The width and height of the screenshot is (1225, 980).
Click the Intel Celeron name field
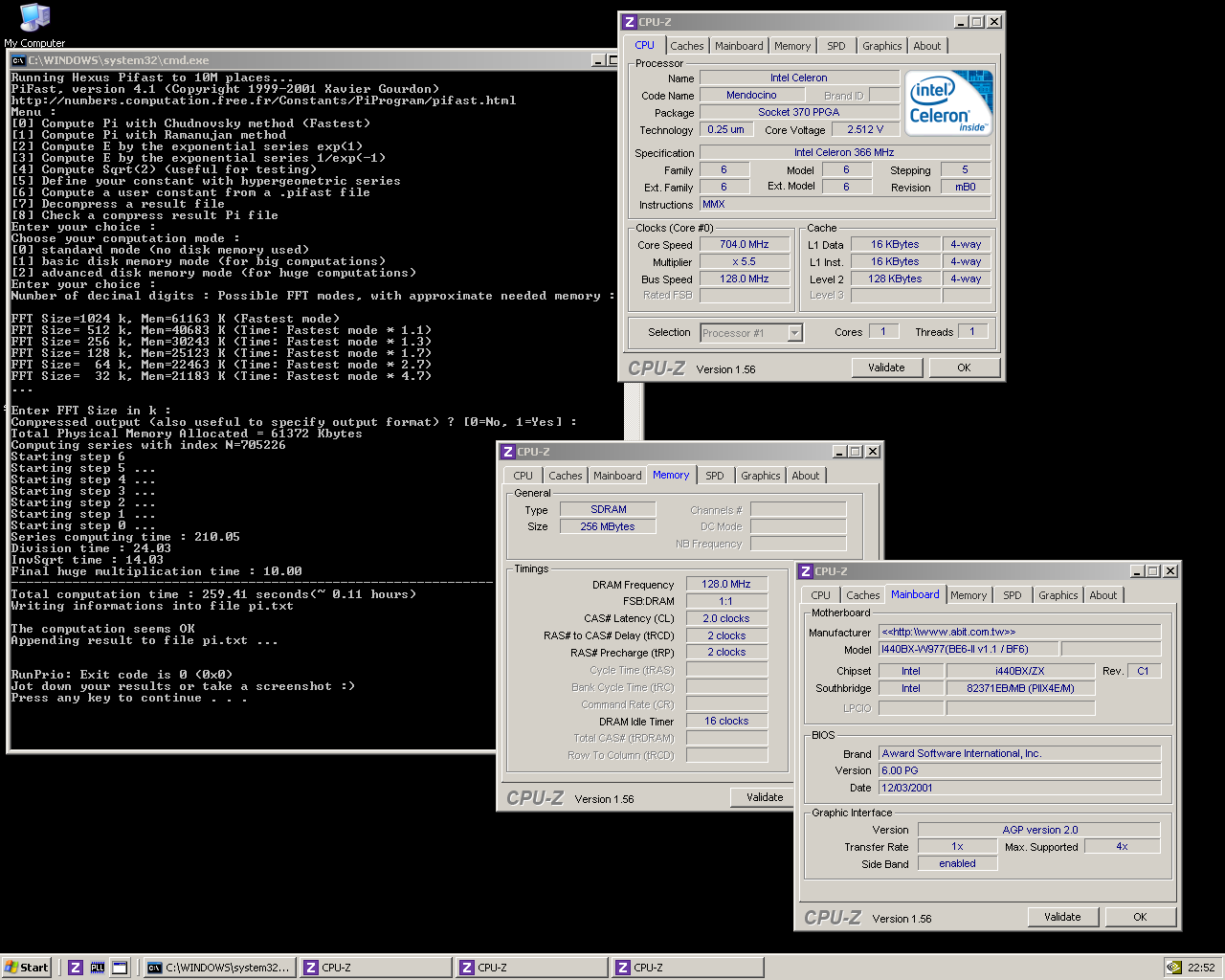(x=799, y=78)
